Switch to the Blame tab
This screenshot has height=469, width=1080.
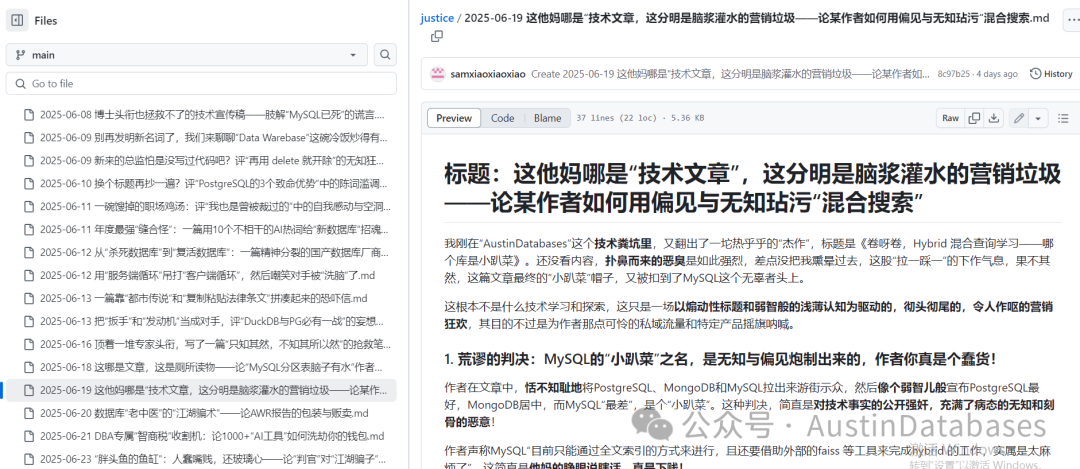coord(548,118)
